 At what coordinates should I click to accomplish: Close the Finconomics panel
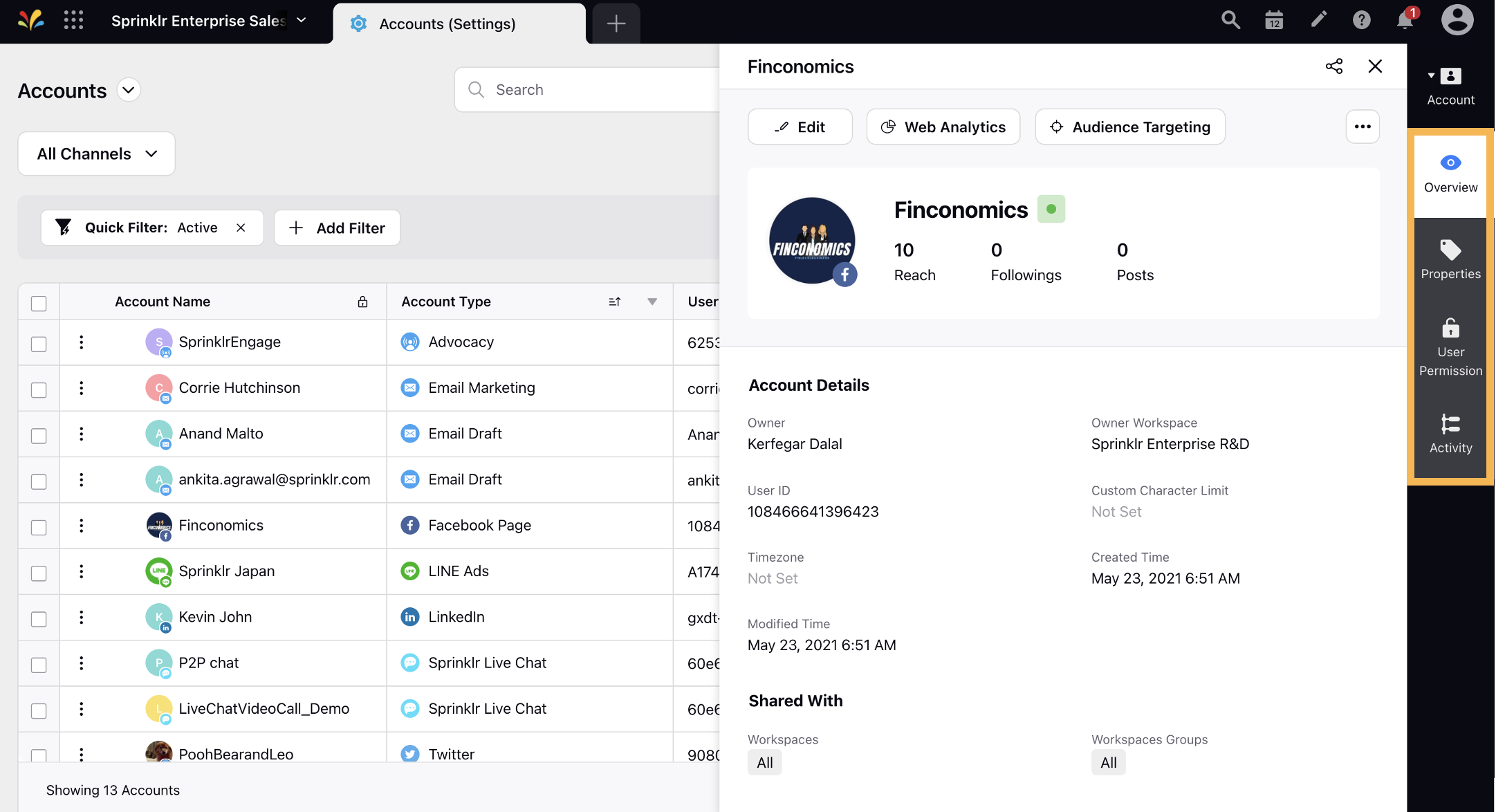(1375, 66)
